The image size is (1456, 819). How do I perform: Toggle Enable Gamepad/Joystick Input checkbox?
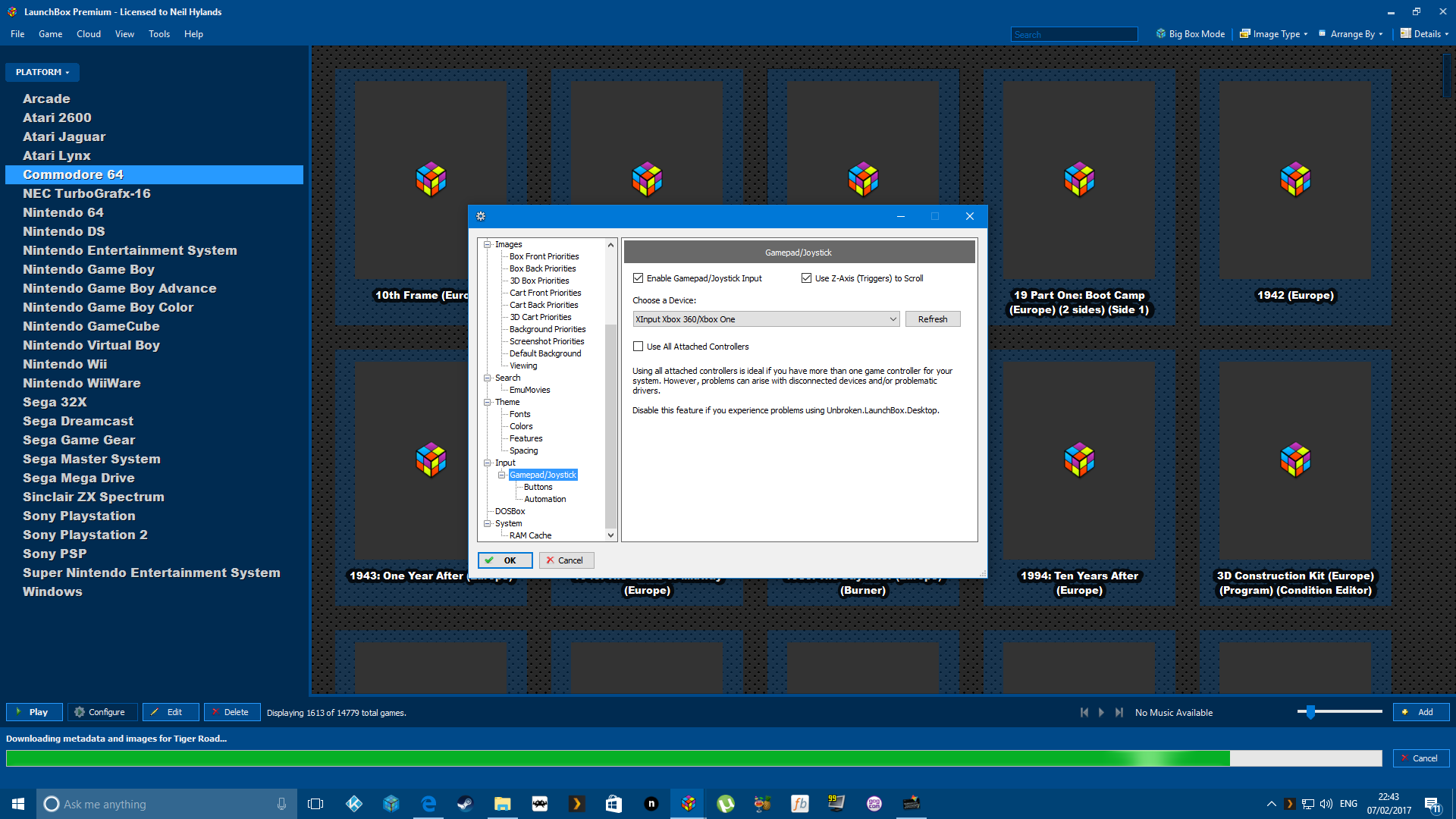[x=639, y=278]
